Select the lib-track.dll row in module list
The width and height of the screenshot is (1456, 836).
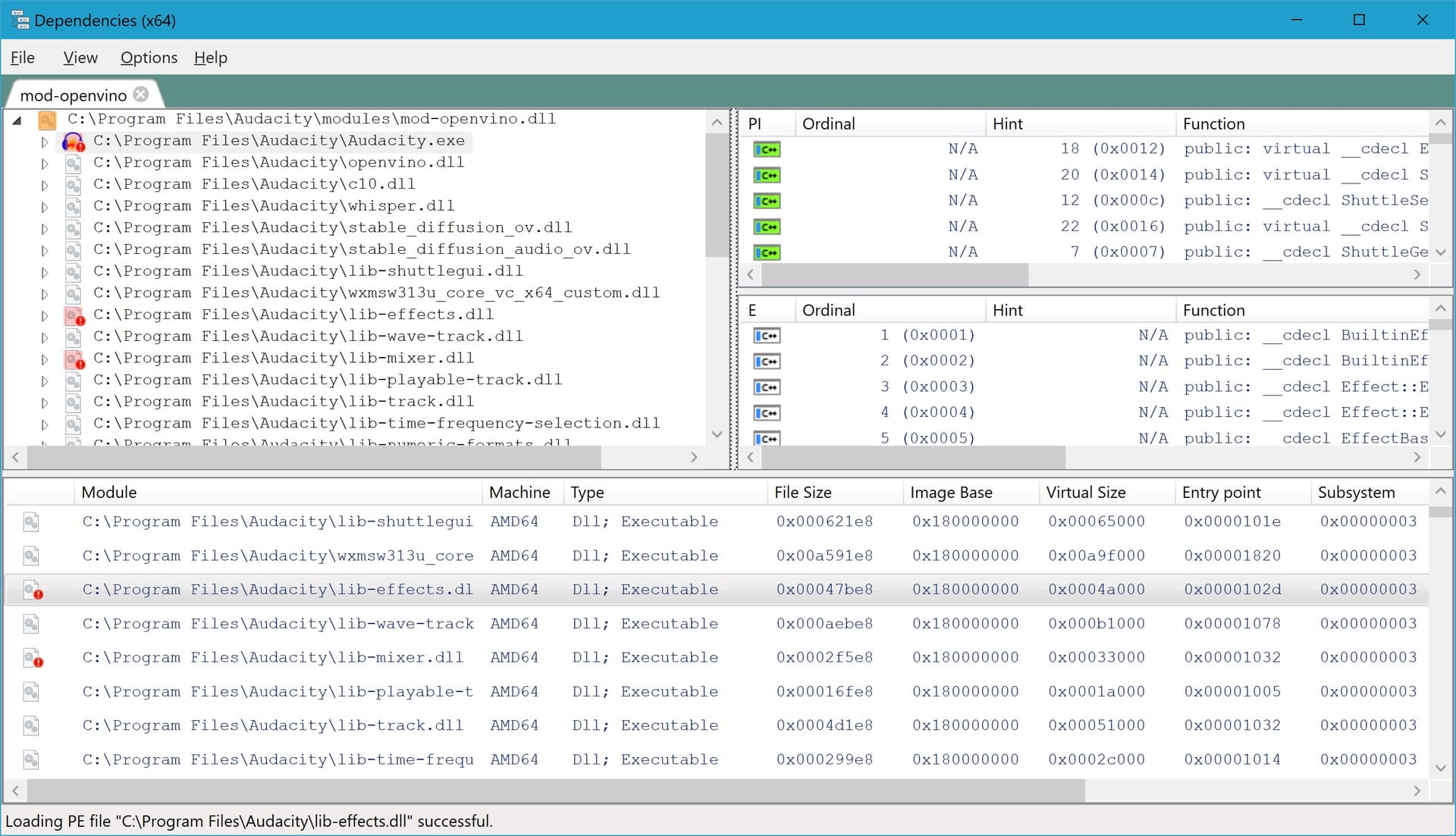point(273,725)
